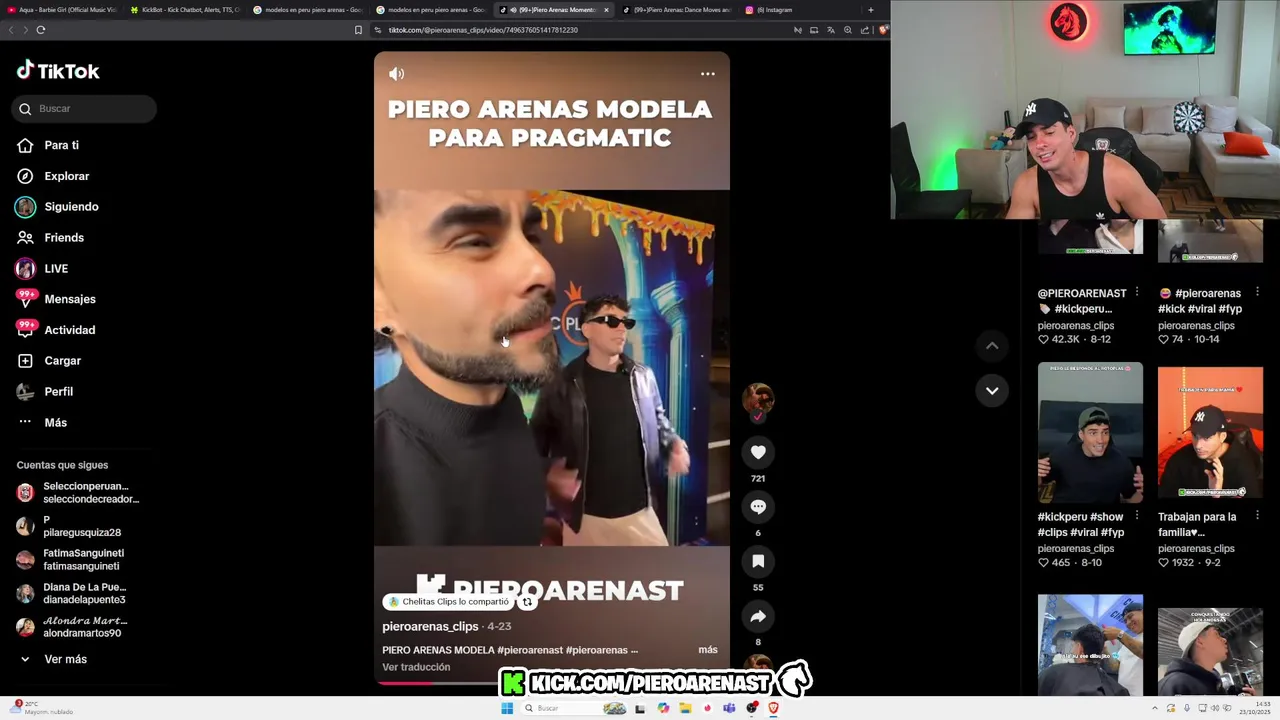Click Ver traducción under the caption

pyautogui.click(x=416, y=667)
